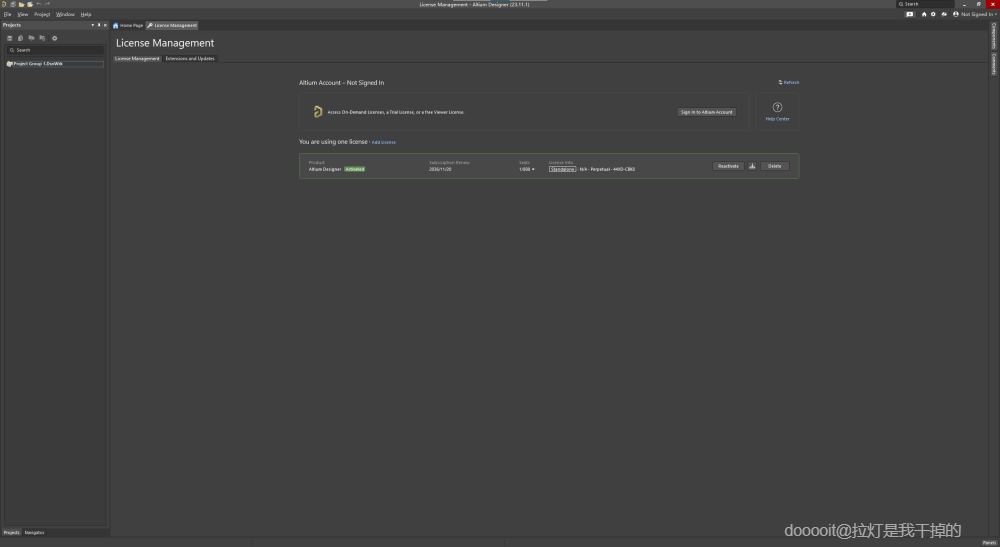This screenshot has width=1000, height=547.
Task: Click the third folder icon in Projects panel toolbar
Action: 31,38
